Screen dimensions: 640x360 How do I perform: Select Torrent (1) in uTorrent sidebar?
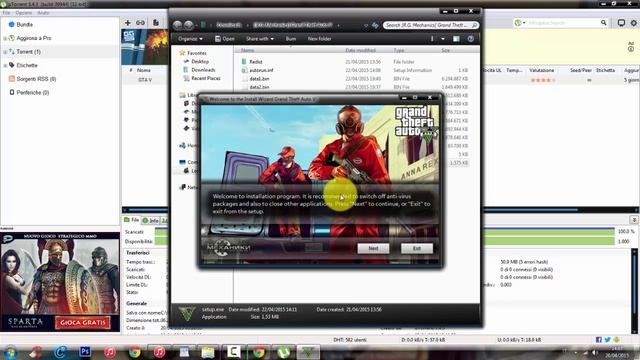(29, 52)
